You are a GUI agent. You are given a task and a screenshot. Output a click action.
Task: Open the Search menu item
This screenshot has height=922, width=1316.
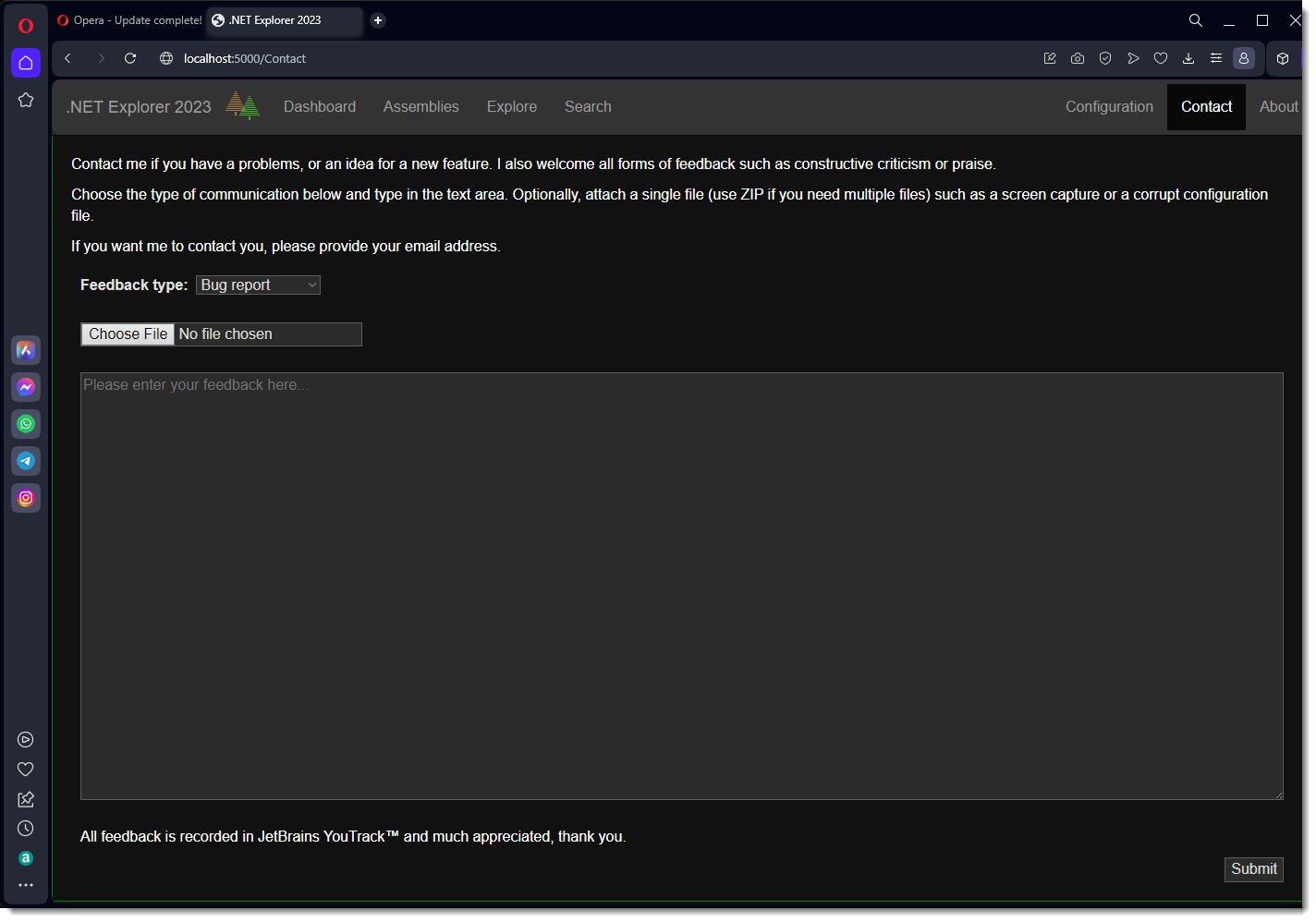588,107
